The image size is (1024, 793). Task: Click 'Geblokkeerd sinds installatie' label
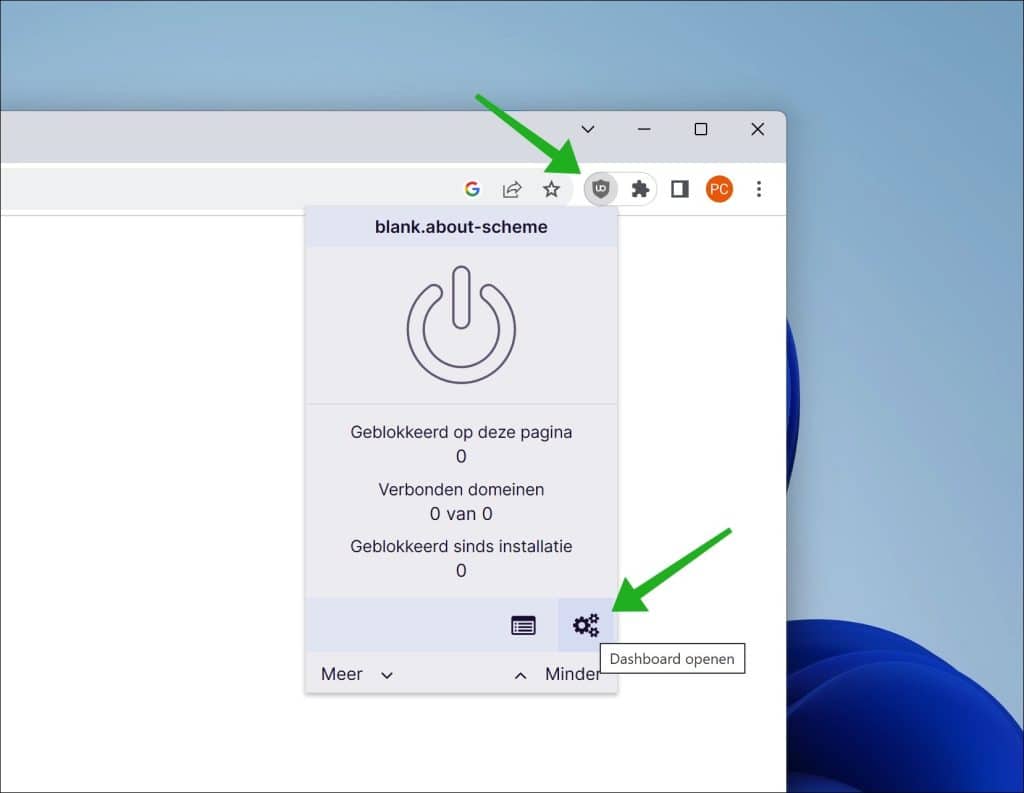pos(461,546)
